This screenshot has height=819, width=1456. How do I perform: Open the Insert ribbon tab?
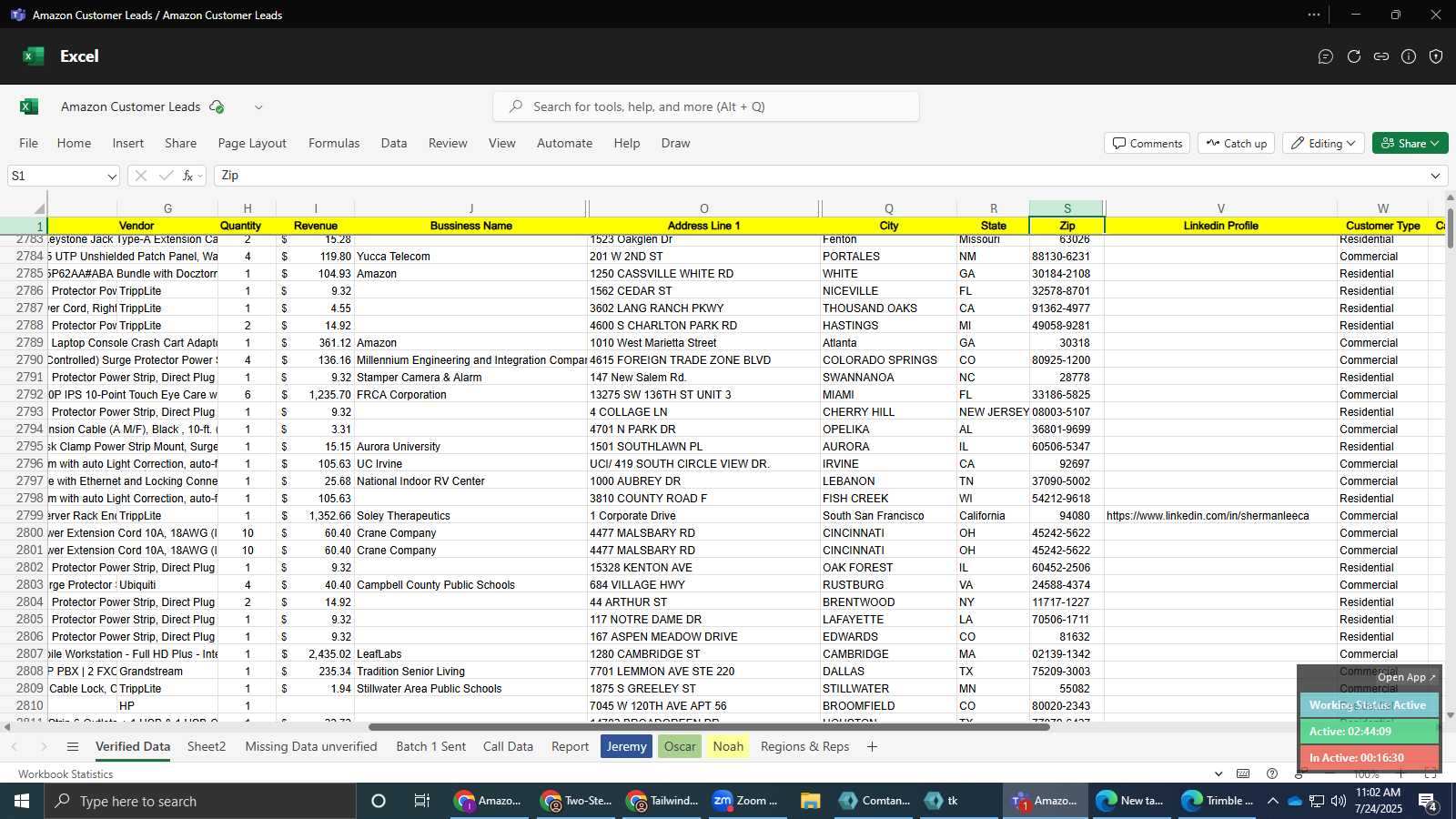click(128, 143)
